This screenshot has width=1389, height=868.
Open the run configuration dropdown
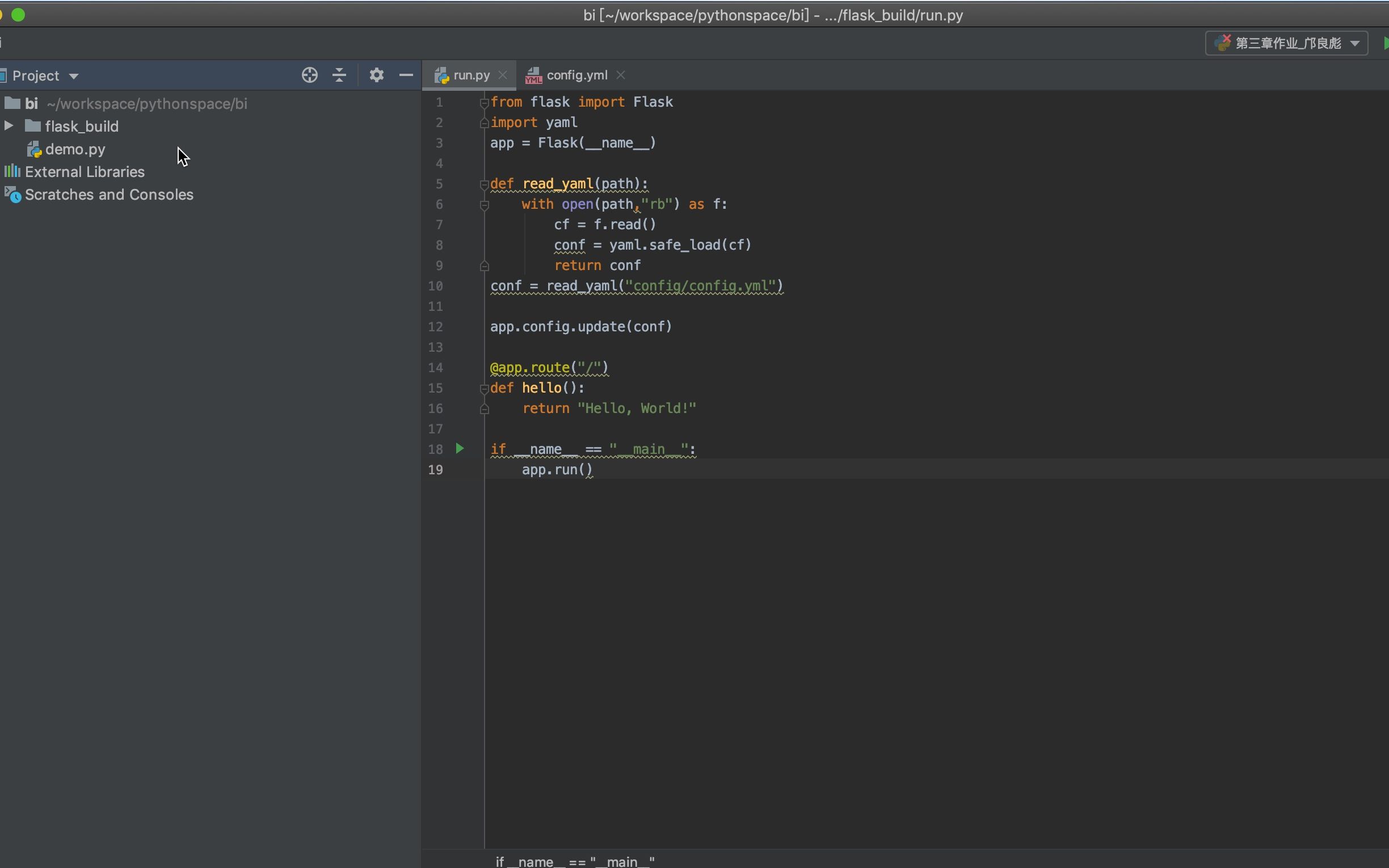coord(1287,43)
